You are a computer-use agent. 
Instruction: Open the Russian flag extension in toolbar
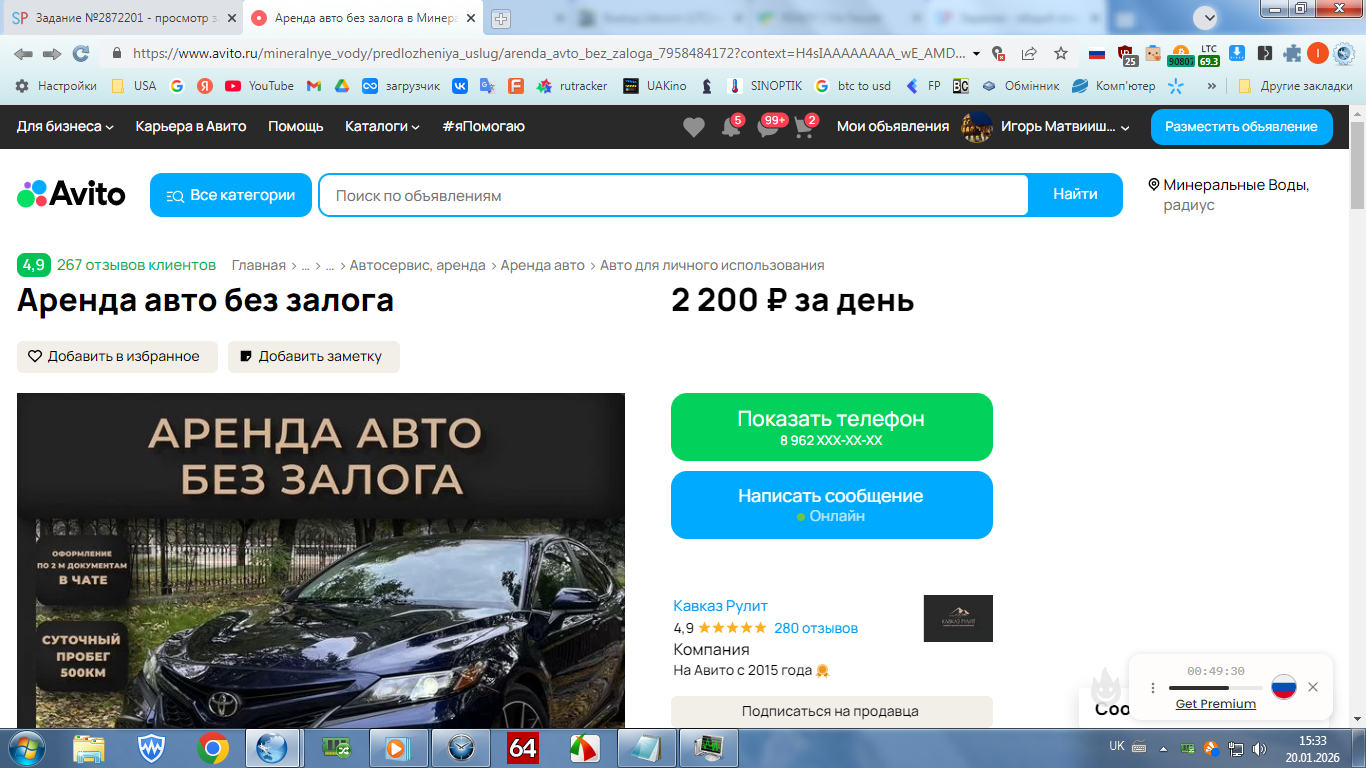[1097, 54]
